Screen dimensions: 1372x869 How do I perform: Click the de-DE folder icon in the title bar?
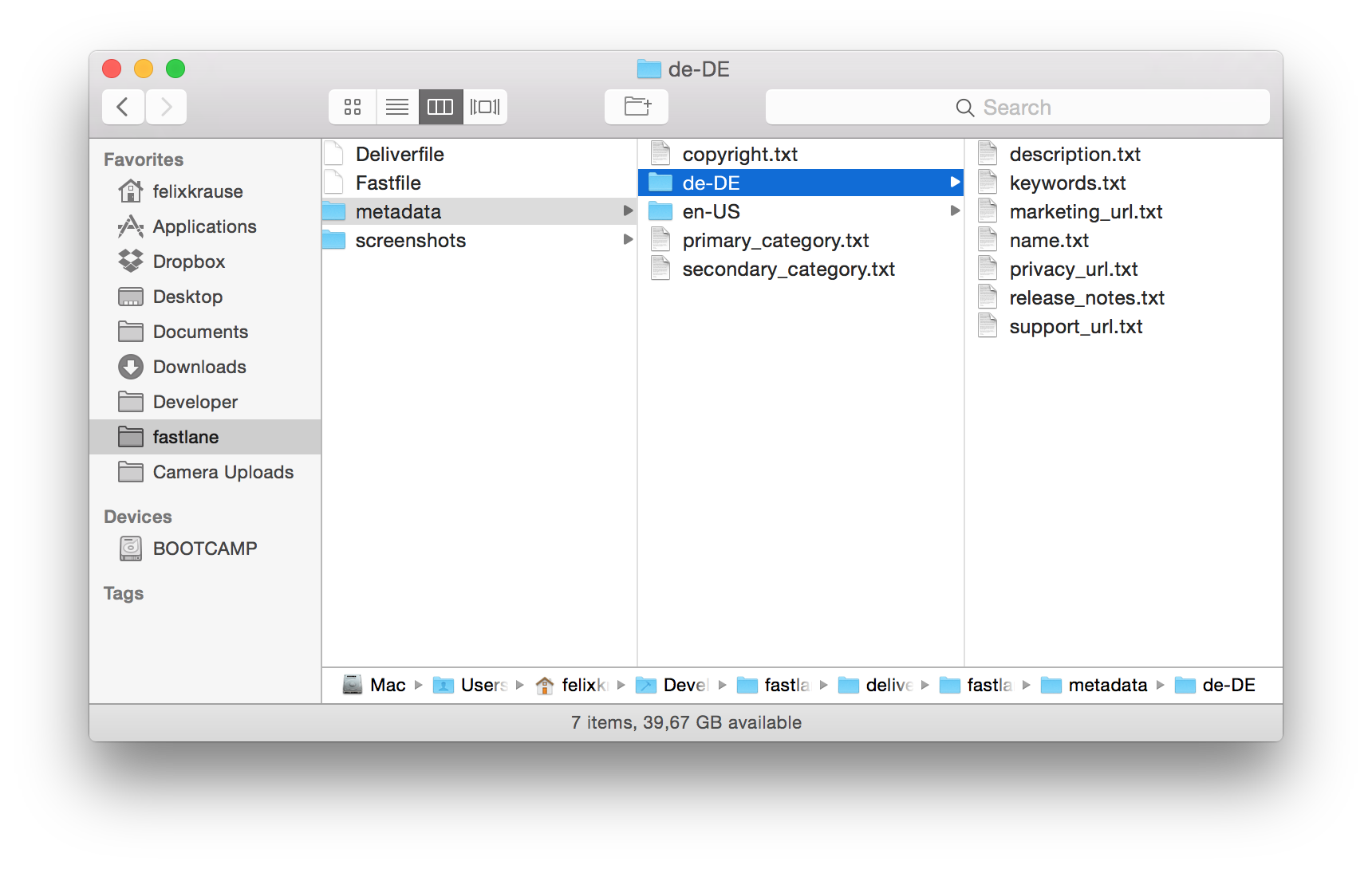pos(649,69)
